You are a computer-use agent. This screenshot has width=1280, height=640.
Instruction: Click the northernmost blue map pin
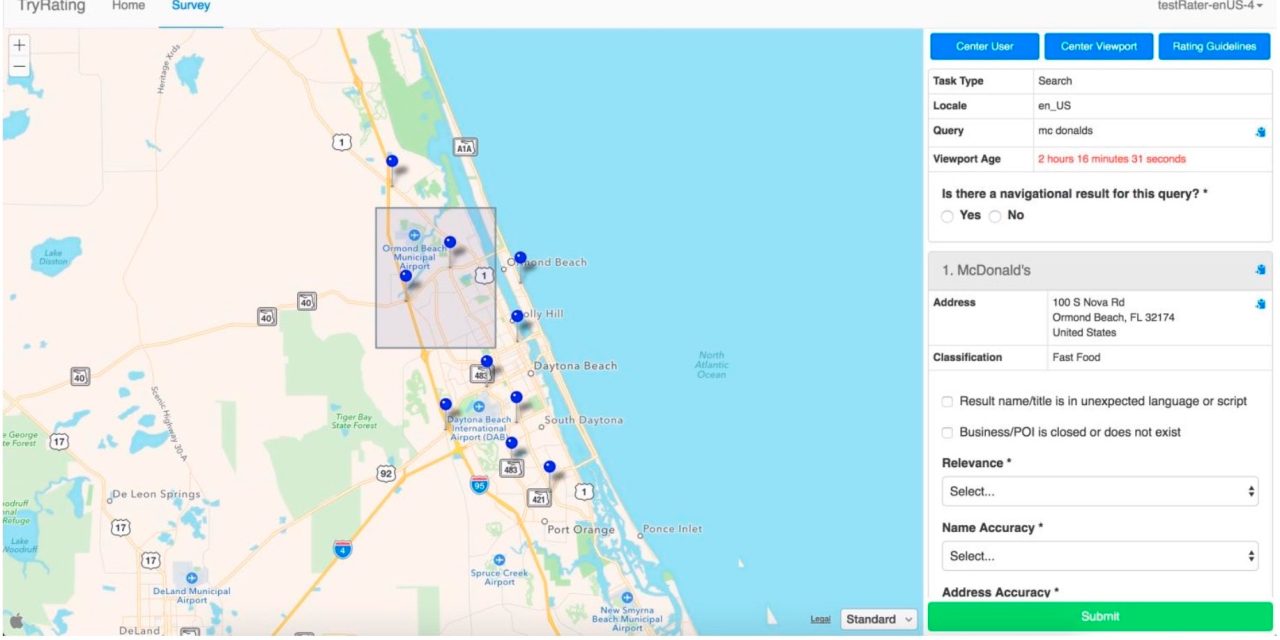392,161
